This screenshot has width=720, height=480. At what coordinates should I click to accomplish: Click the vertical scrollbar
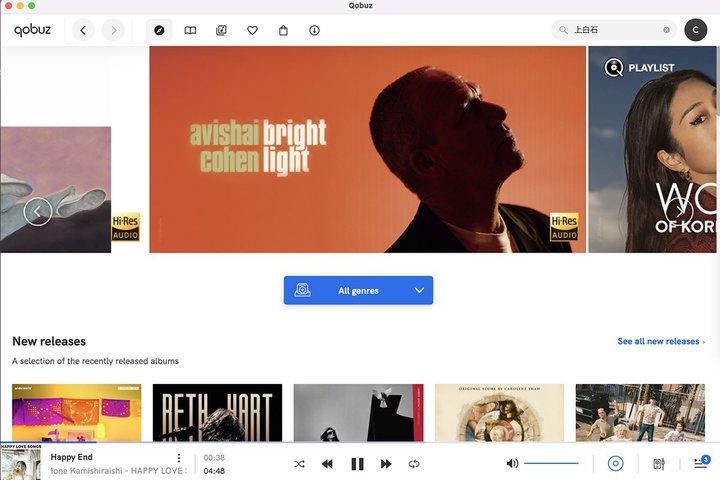point(718,80)
